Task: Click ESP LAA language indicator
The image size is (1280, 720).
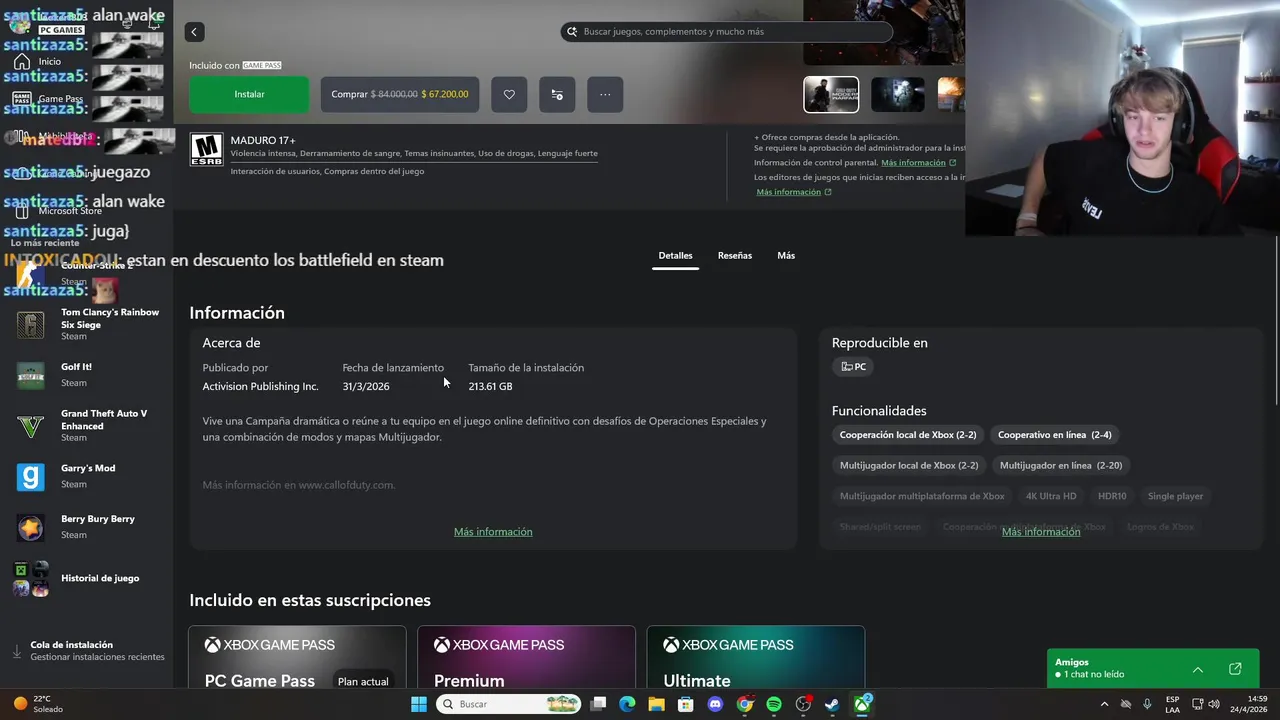Action: click(x=1172, y=704)
